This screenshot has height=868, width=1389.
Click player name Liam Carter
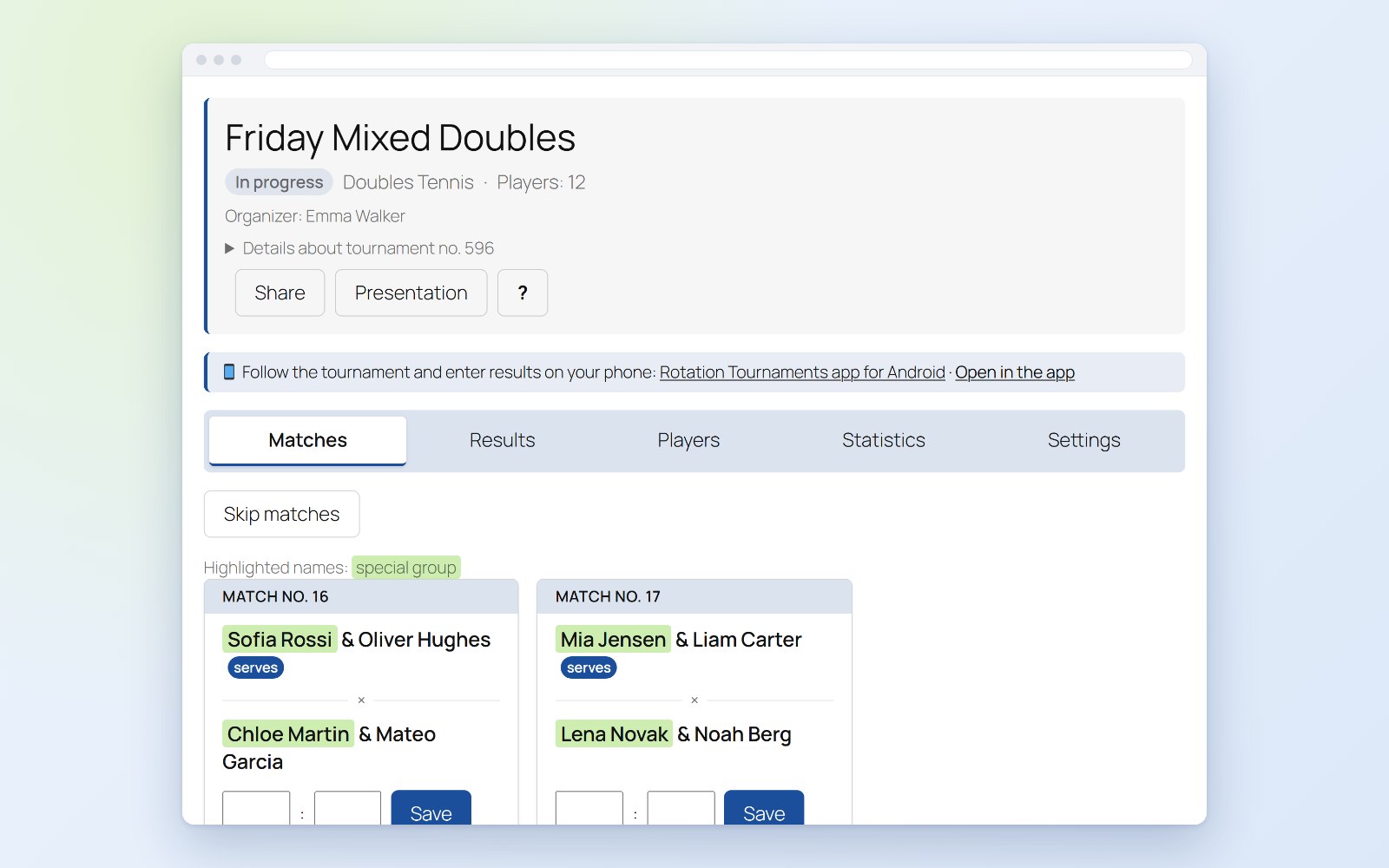[747, 640]
